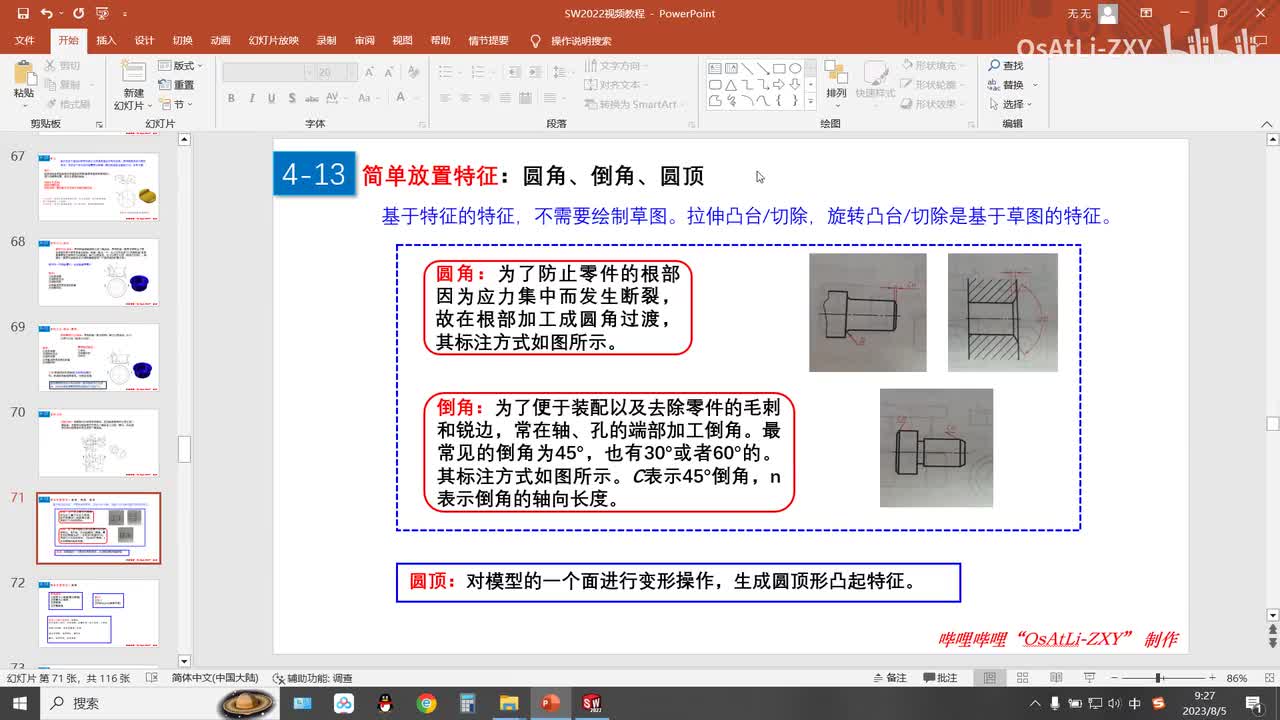The image size is (1280, 720).
Task: Click the zoom slider handle in status bar
Action: click(1158, 678)
